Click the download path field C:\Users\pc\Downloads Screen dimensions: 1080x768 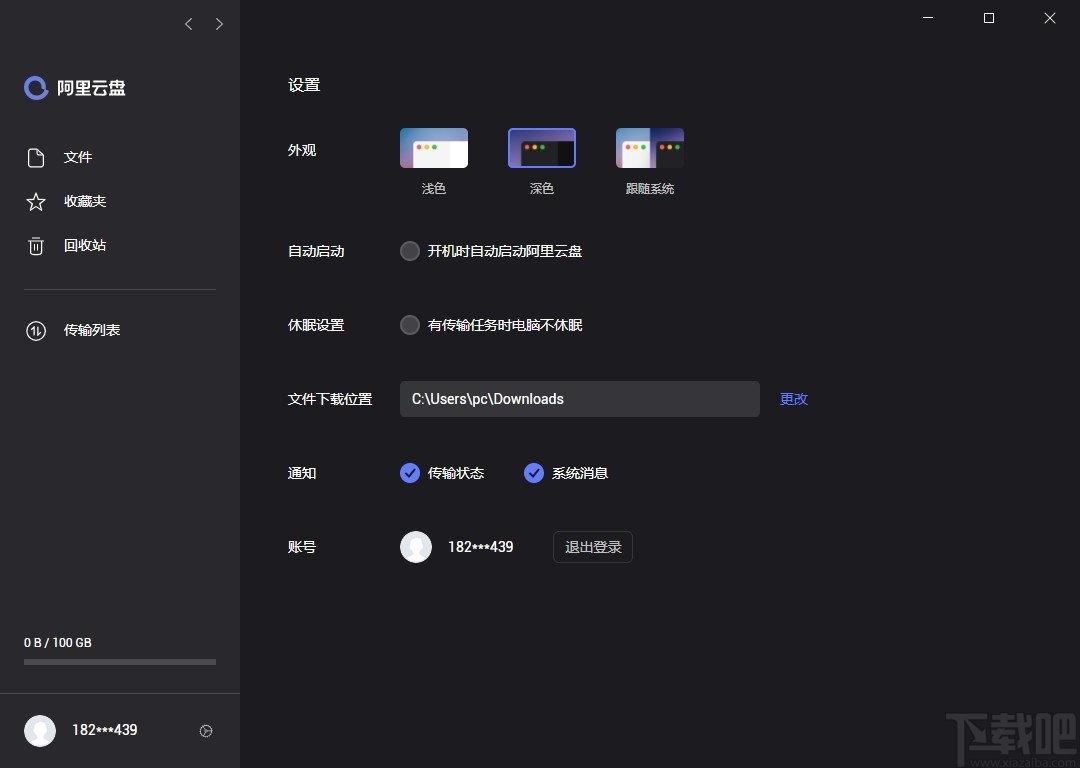point(580,399)
